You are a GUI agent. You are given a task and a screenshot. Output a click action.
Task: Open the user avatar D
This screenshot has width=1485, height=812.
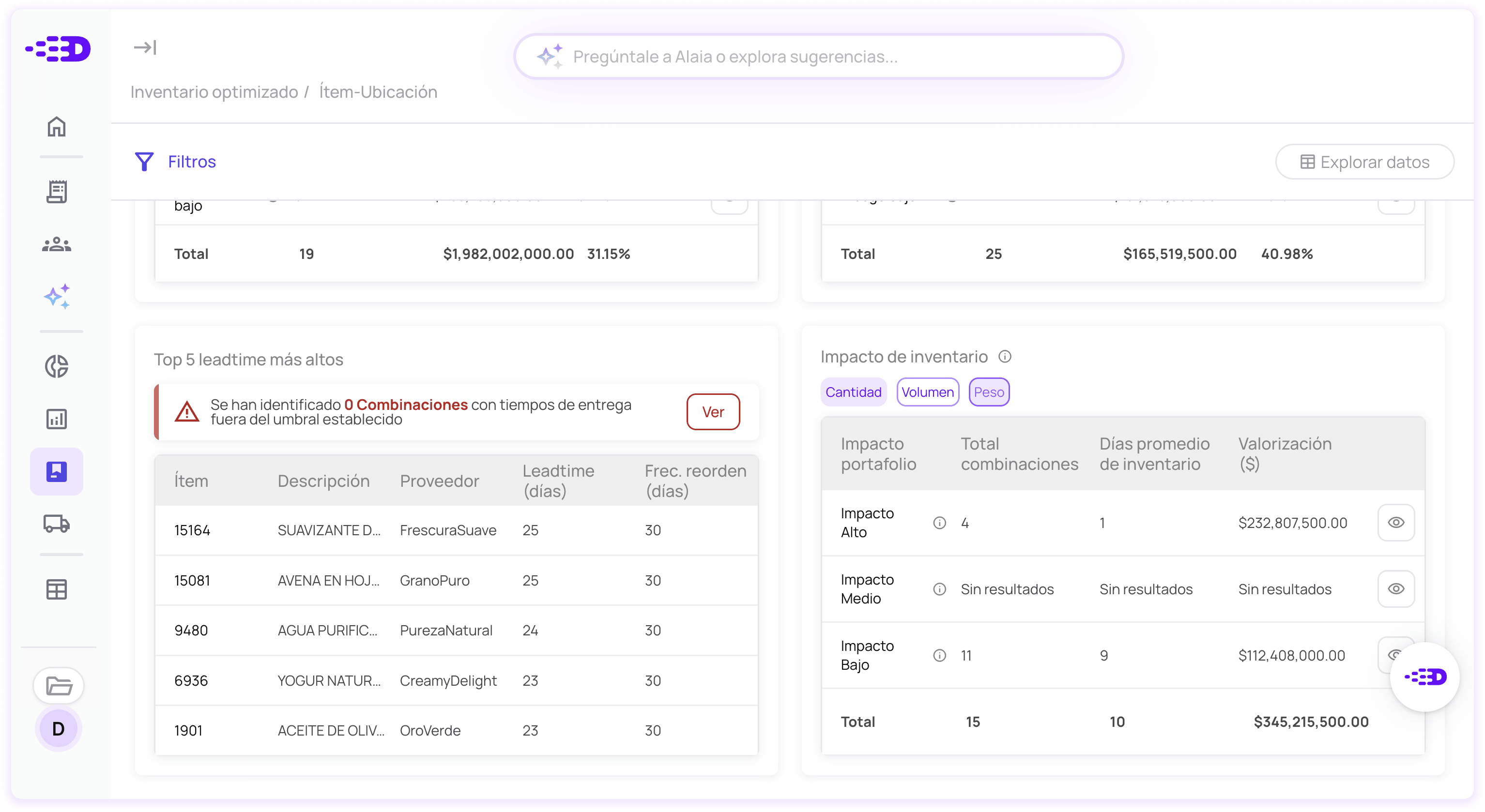click(58, 729)
